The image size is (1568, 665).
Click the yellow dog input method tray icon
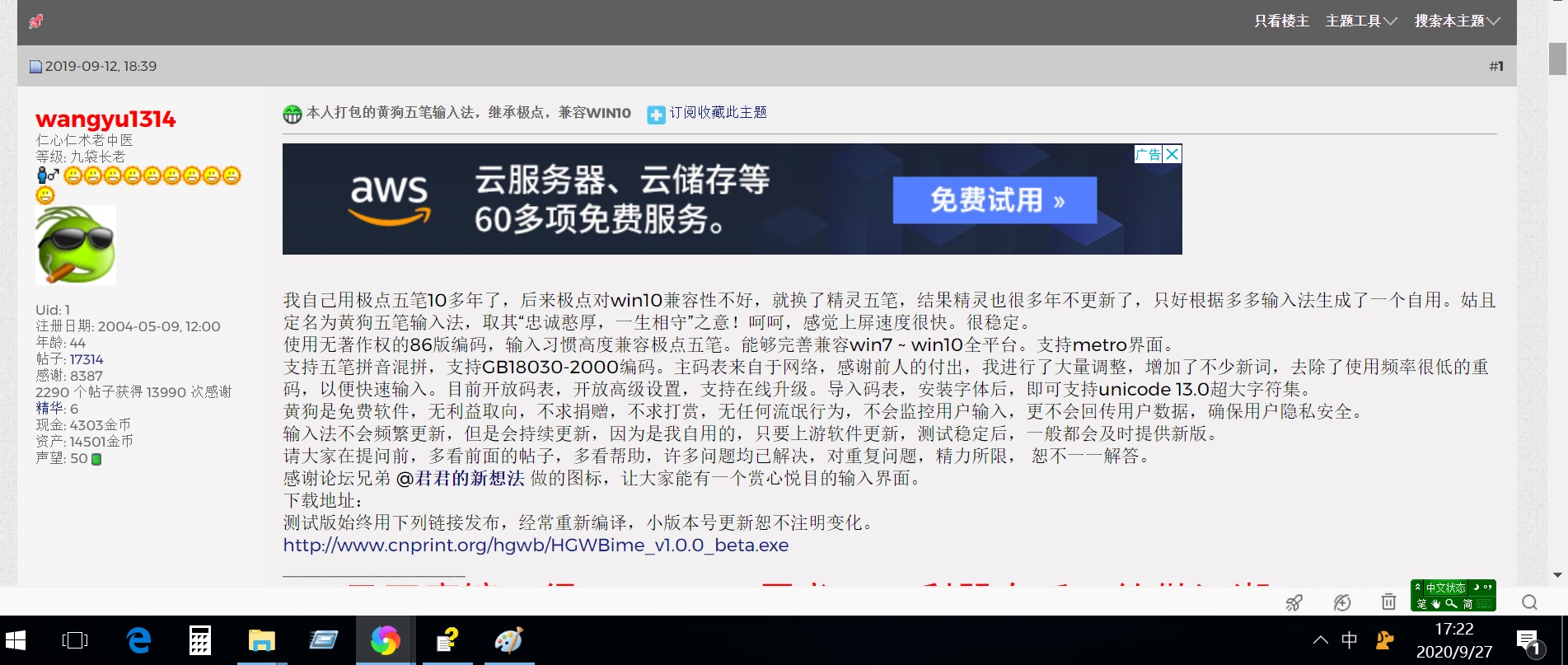click(x=1384, y=640)
